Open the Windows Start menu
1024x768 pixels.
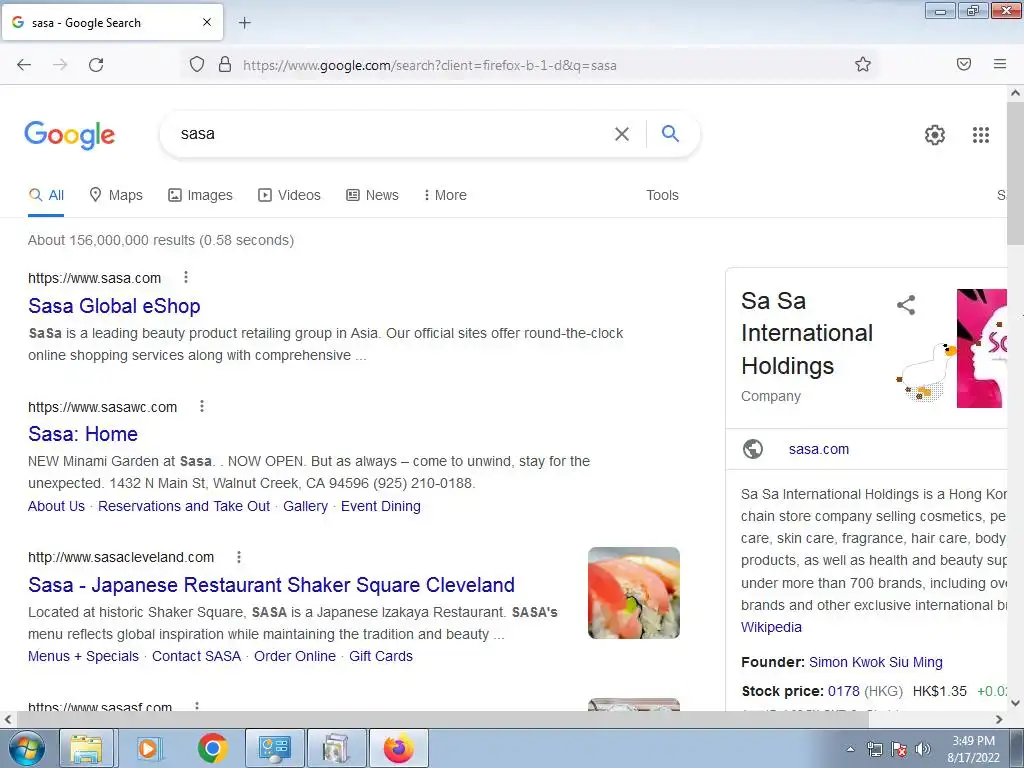coord(25,748)
